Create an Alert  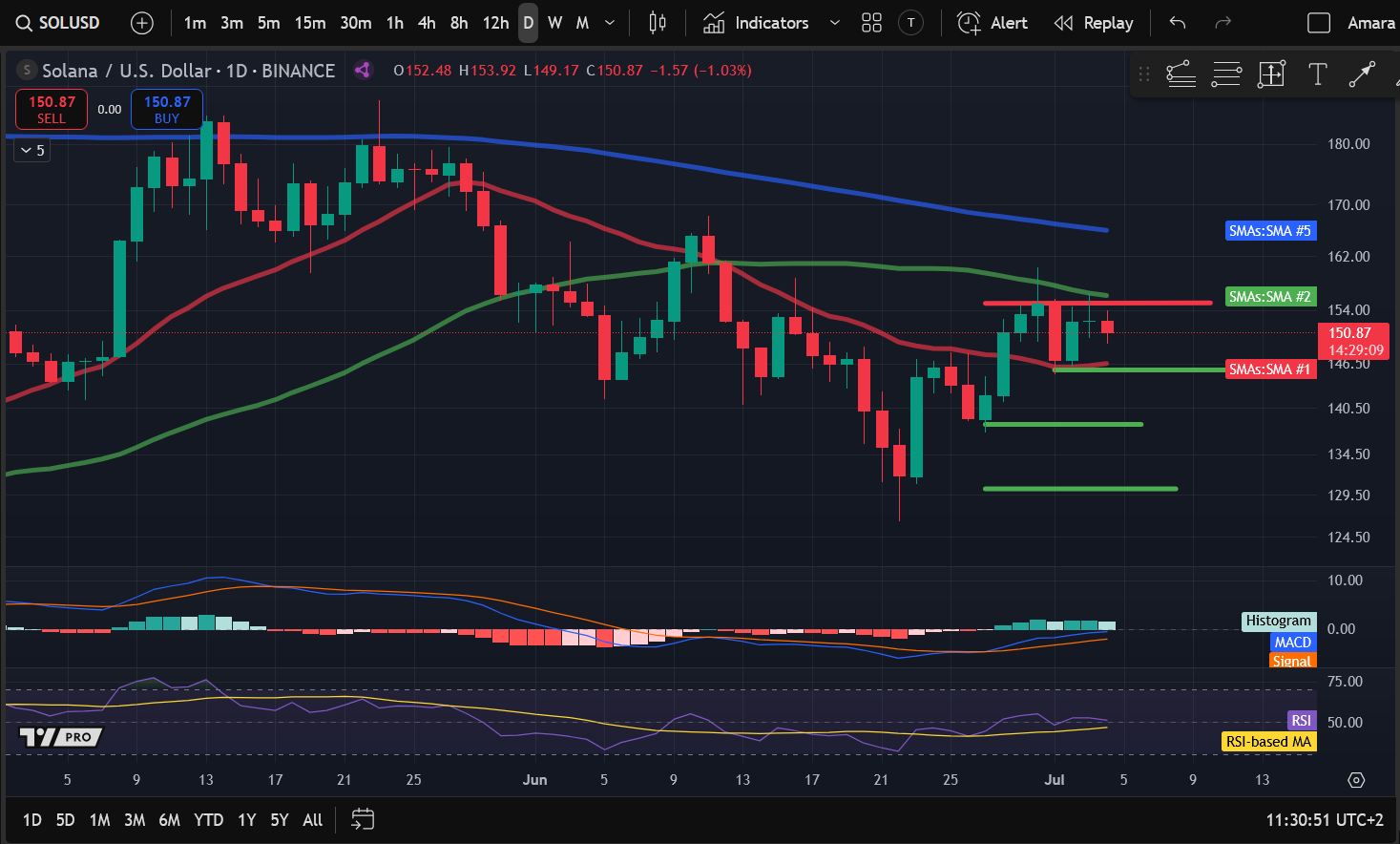pyautogui.click(x=993, y=23)
